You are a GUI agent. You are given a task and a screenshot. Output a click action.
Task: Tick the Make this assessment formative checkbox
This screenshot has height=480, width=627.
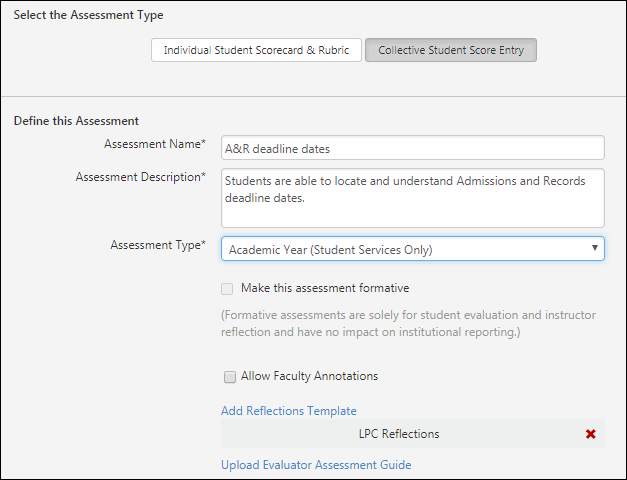[x=227, y=289]
